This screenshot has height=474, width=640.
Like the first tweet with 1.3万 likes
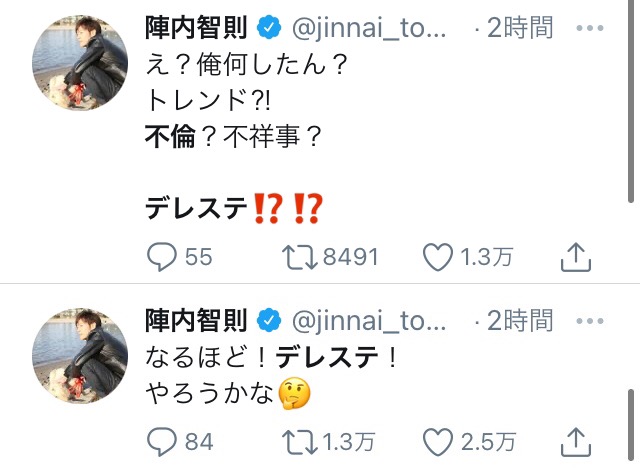439,257
